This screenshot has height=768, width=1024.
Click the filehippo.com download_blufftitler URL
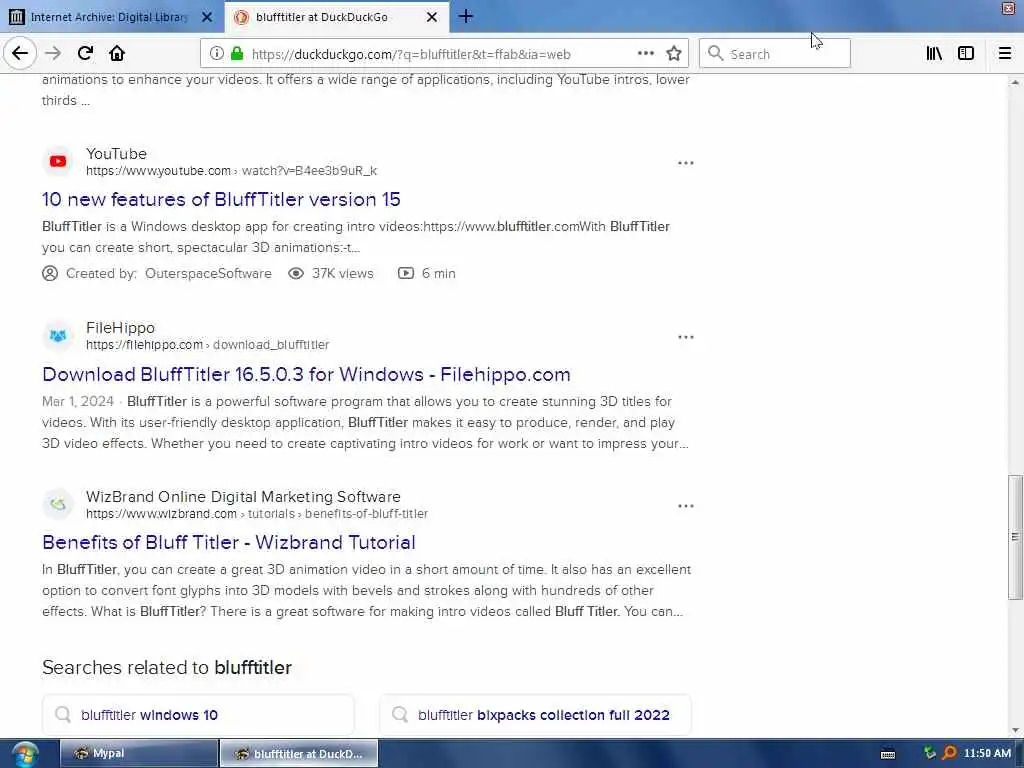208,345
